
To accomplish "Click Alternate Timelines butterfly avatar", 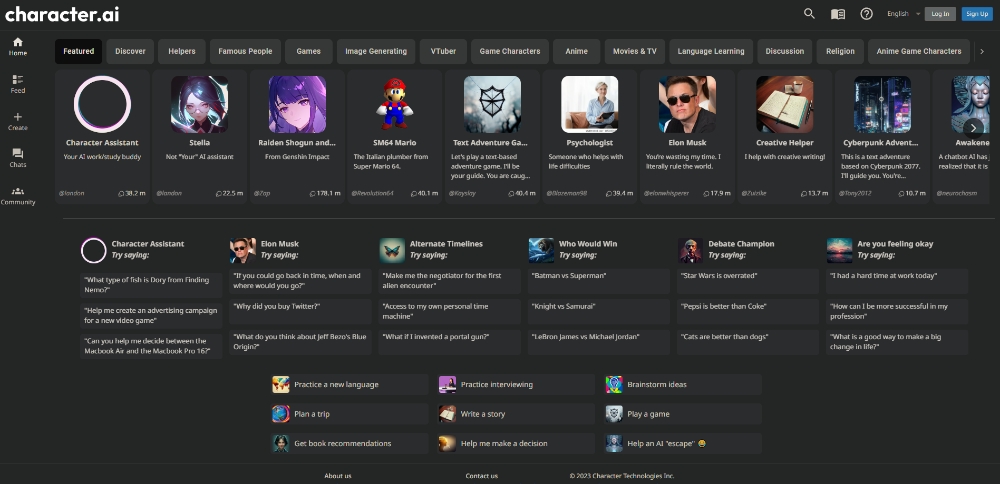I will [392, 251].
